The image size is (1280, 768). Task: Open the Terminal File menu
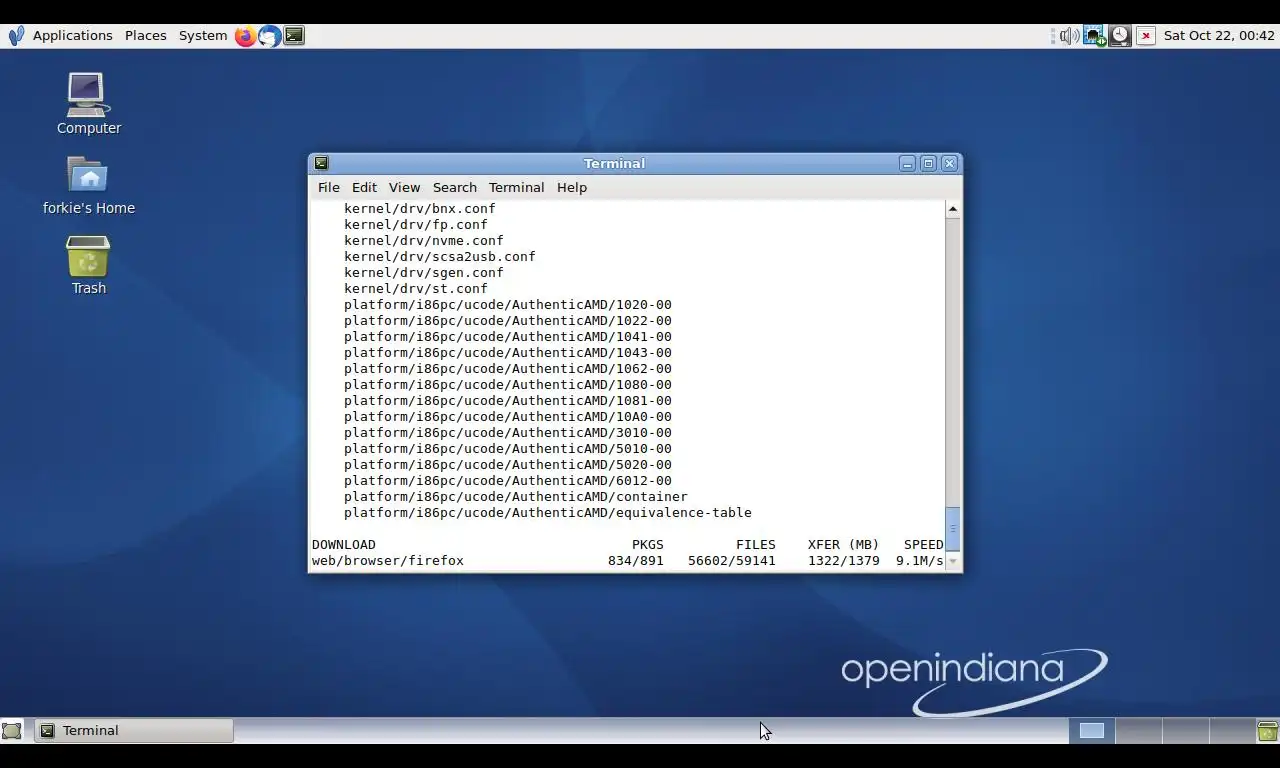click(x=328, y=187)
